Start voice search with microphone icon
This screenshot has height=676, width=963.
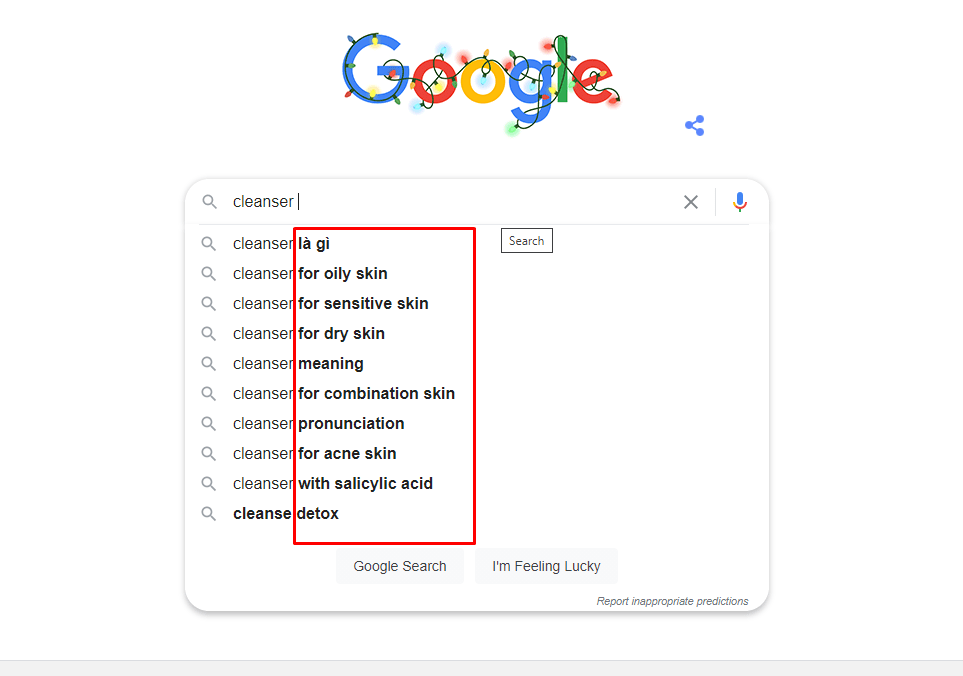(x=739, y=202)
